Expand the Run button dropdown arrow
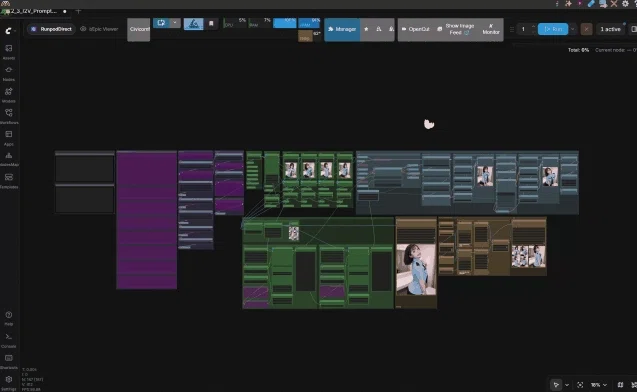The width and height of the screenshot is (637, 392). click(573, 29)
